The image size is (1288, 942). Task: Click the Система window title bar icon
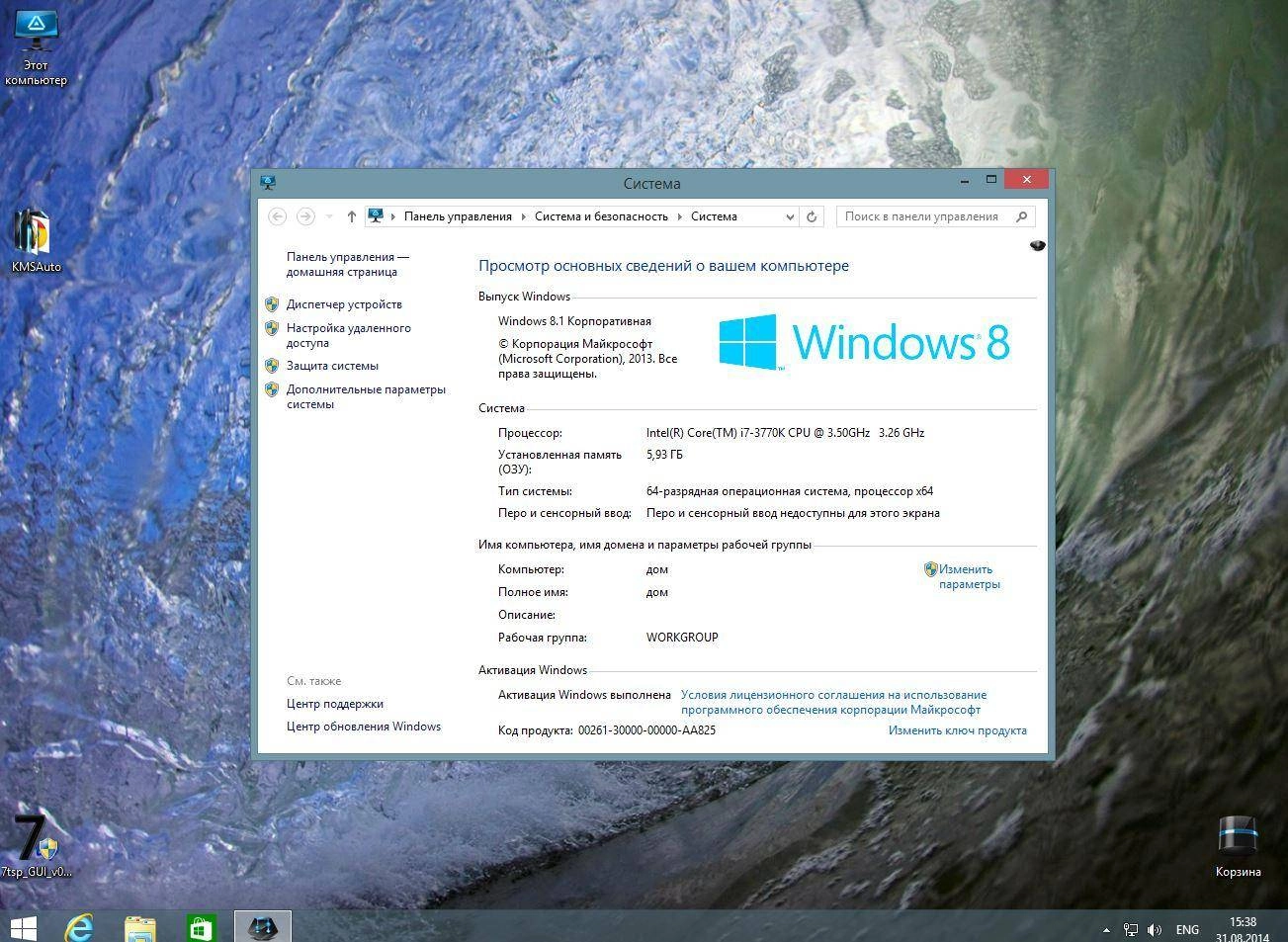pyautogui.click(x=268, y=183)
